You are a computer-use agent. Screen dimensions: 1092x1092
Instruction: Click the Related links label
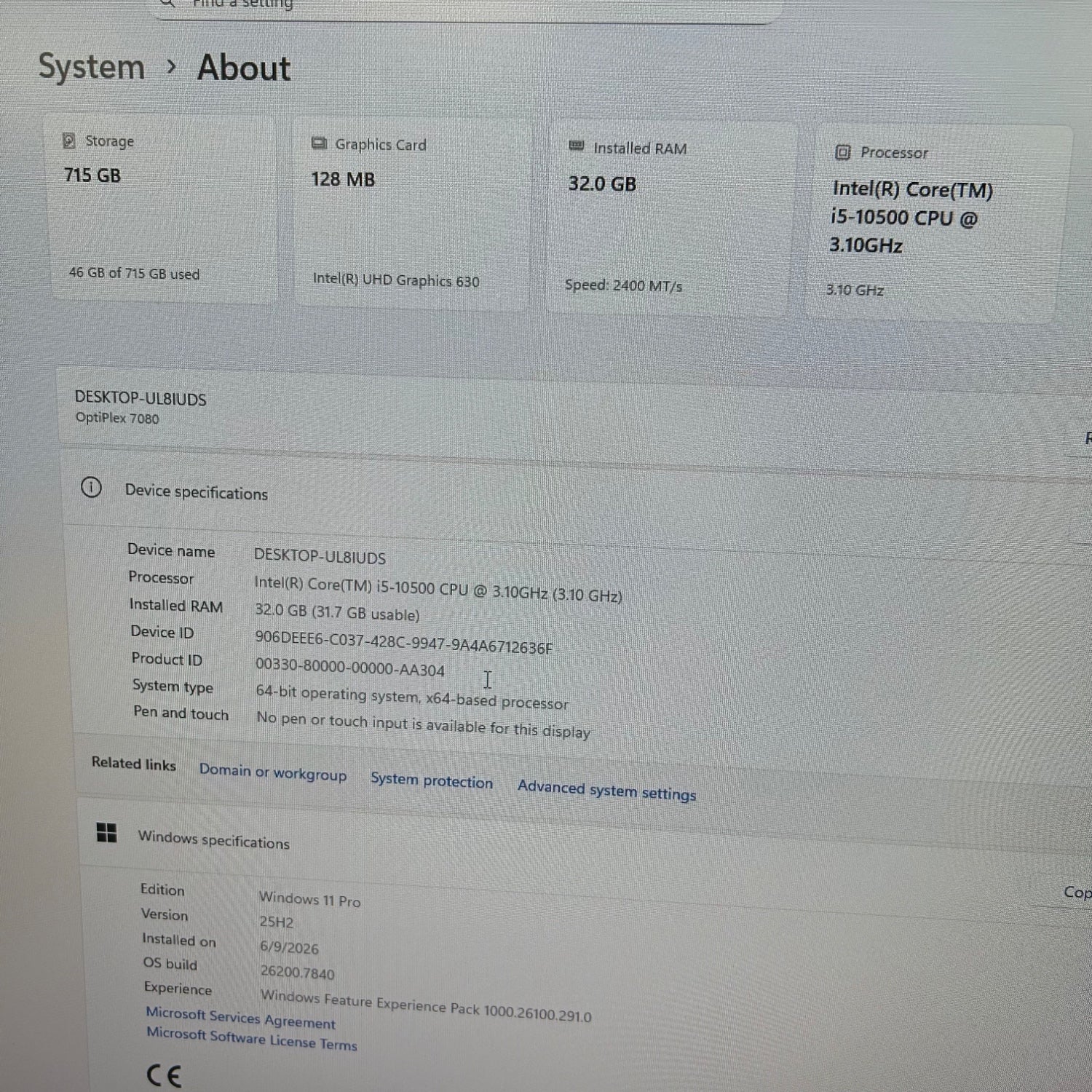(x=134, y=764)
